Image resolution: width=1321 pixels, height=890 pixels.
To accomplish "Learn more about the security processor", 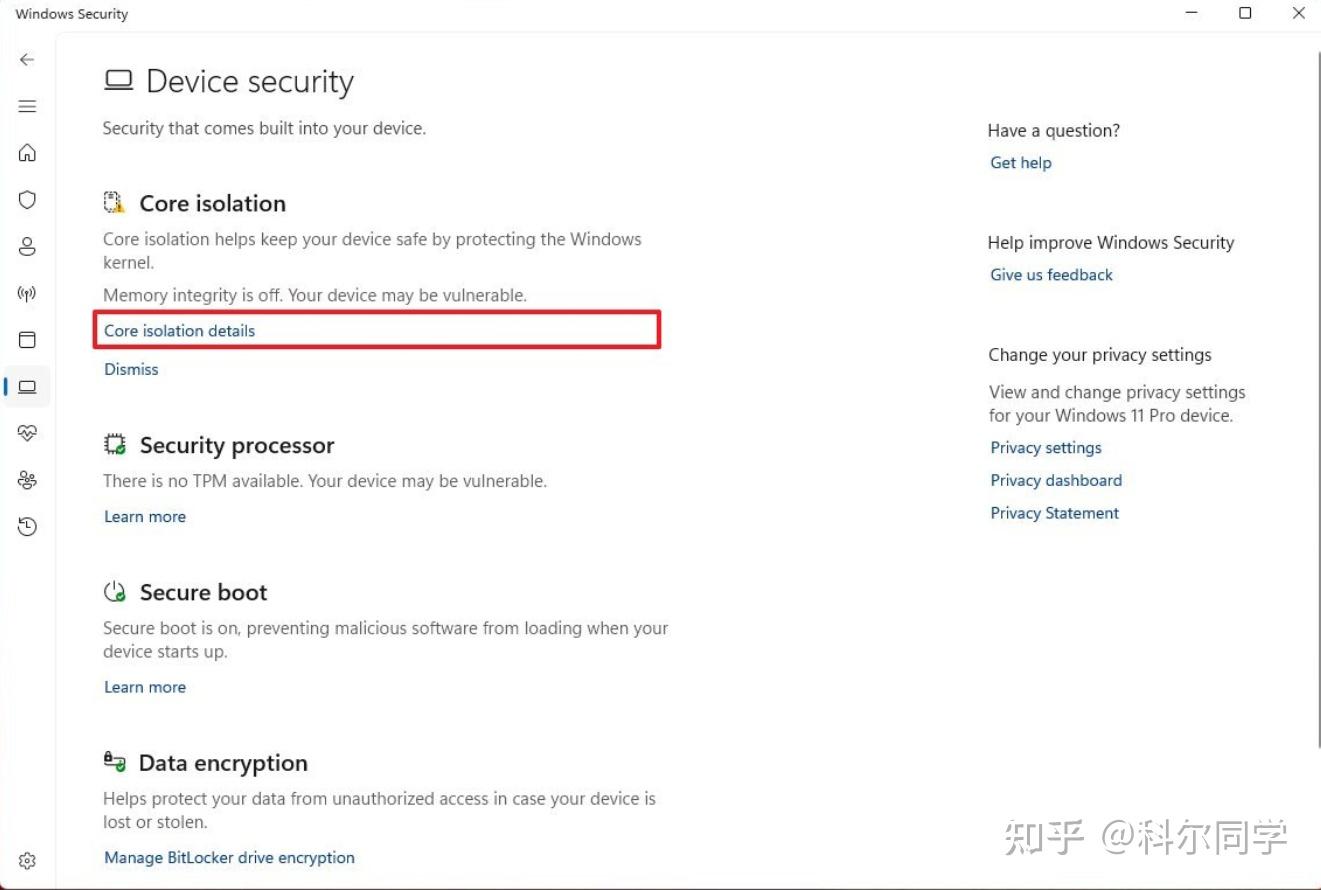I will coord(144,516).
